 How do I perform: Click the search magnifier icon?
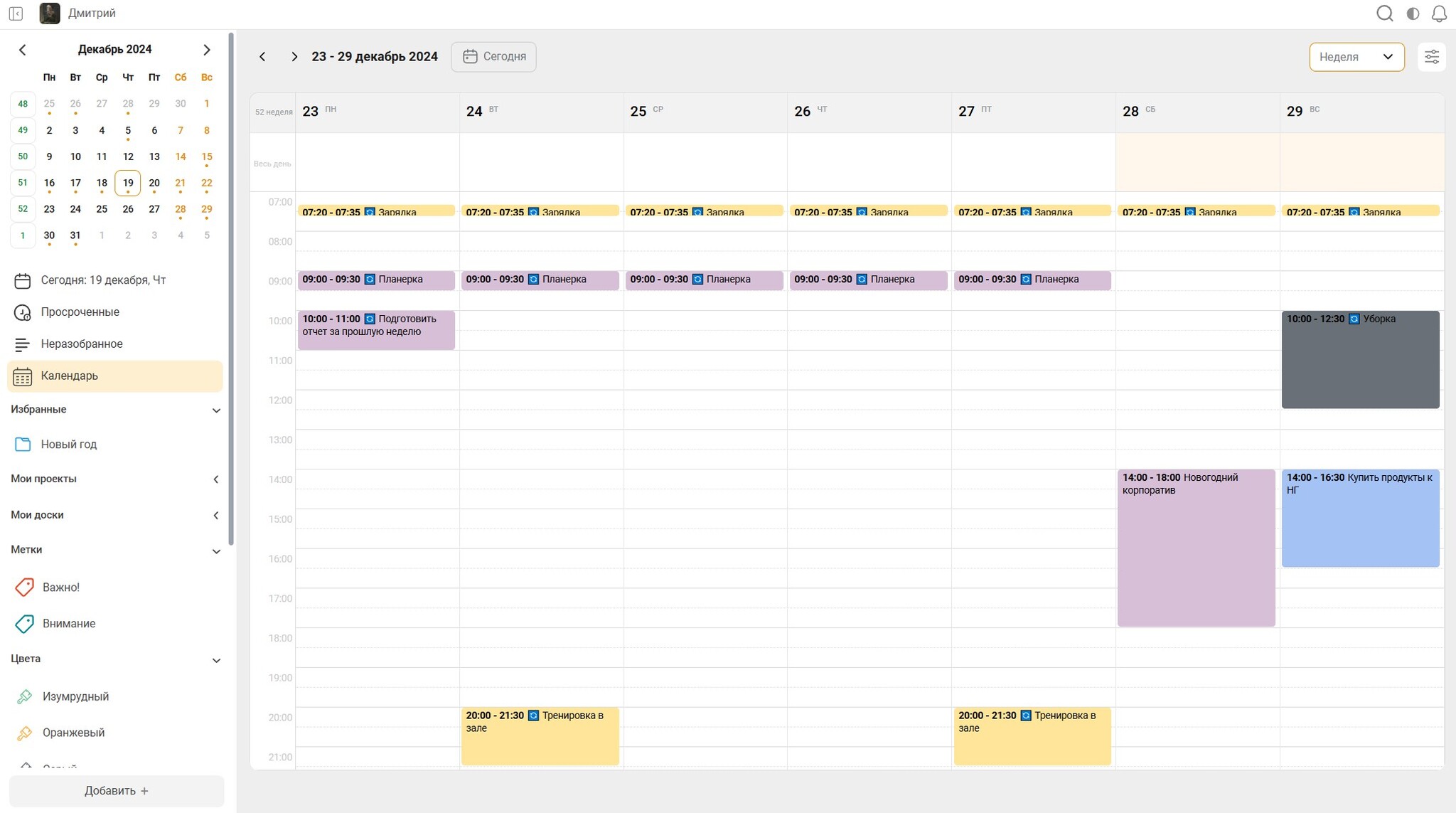(x=1384, y=14)
